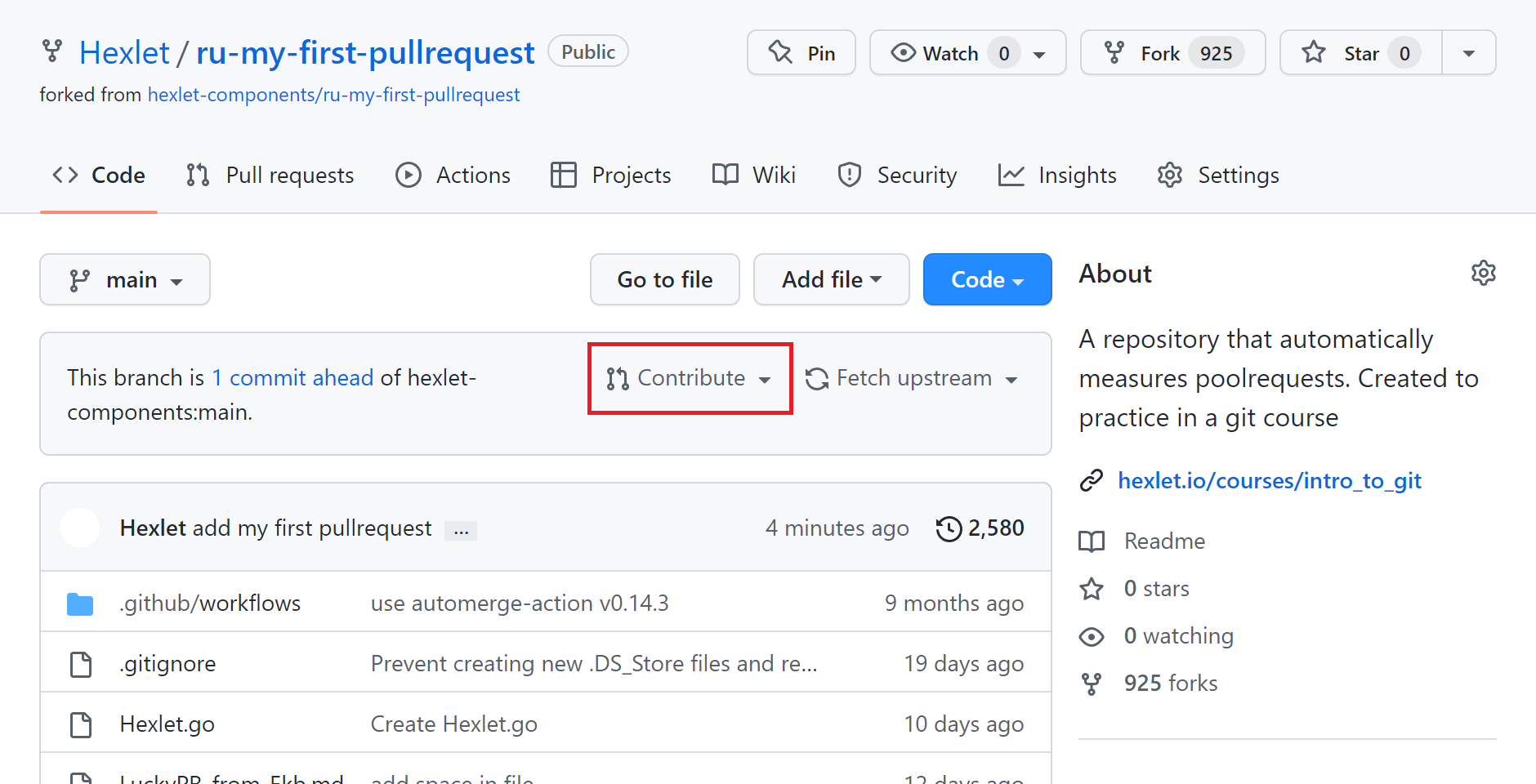Expand the Contribute dropdown
This screenshot has height=784, width=1536.
689,378
